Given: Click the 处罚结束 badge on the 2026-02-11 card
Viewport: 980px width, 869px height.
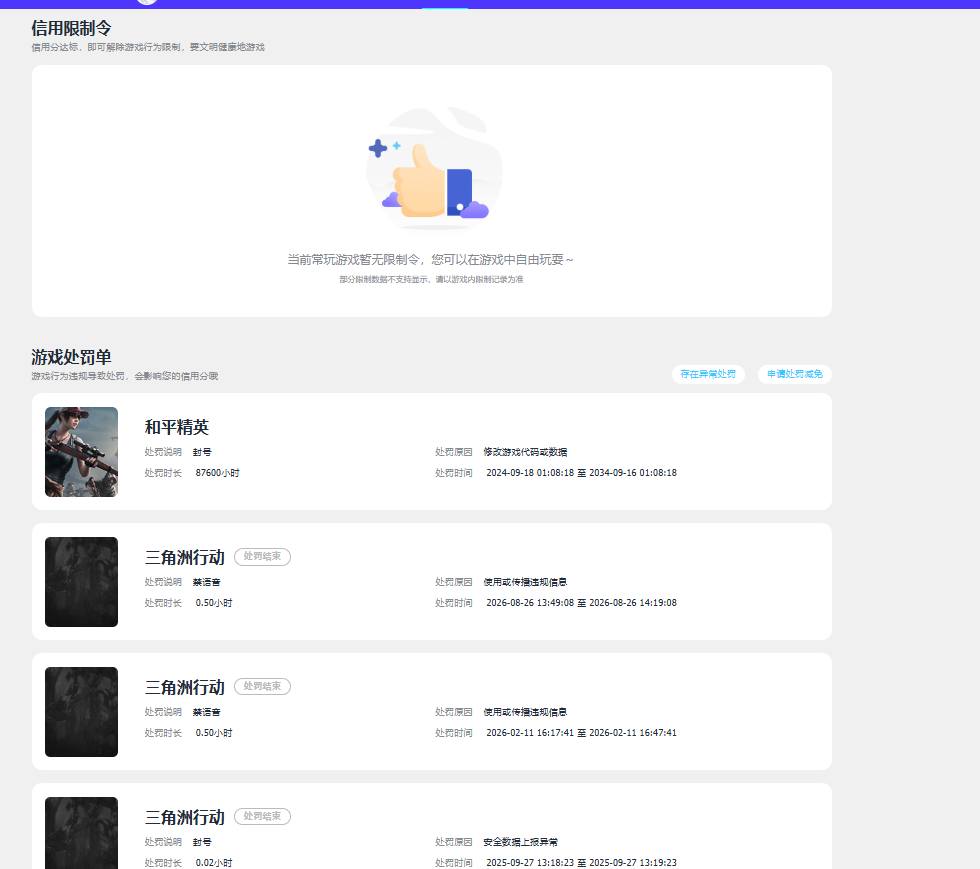Looking at the screenshot, I should click(262, 686).
